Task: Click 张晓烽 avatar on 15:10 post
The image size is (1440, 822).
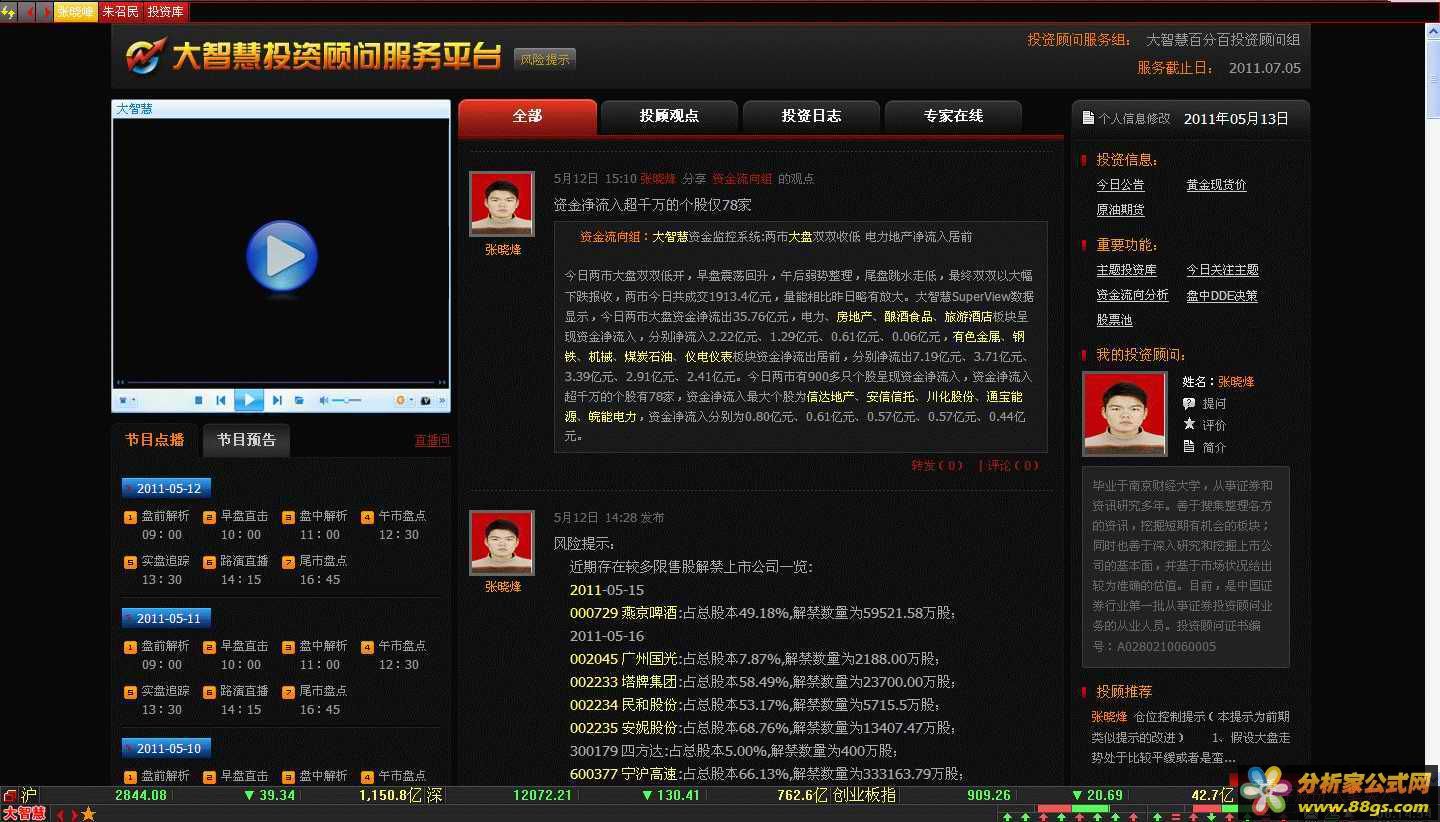Action: pyautogui.click(x=502, y=204)
